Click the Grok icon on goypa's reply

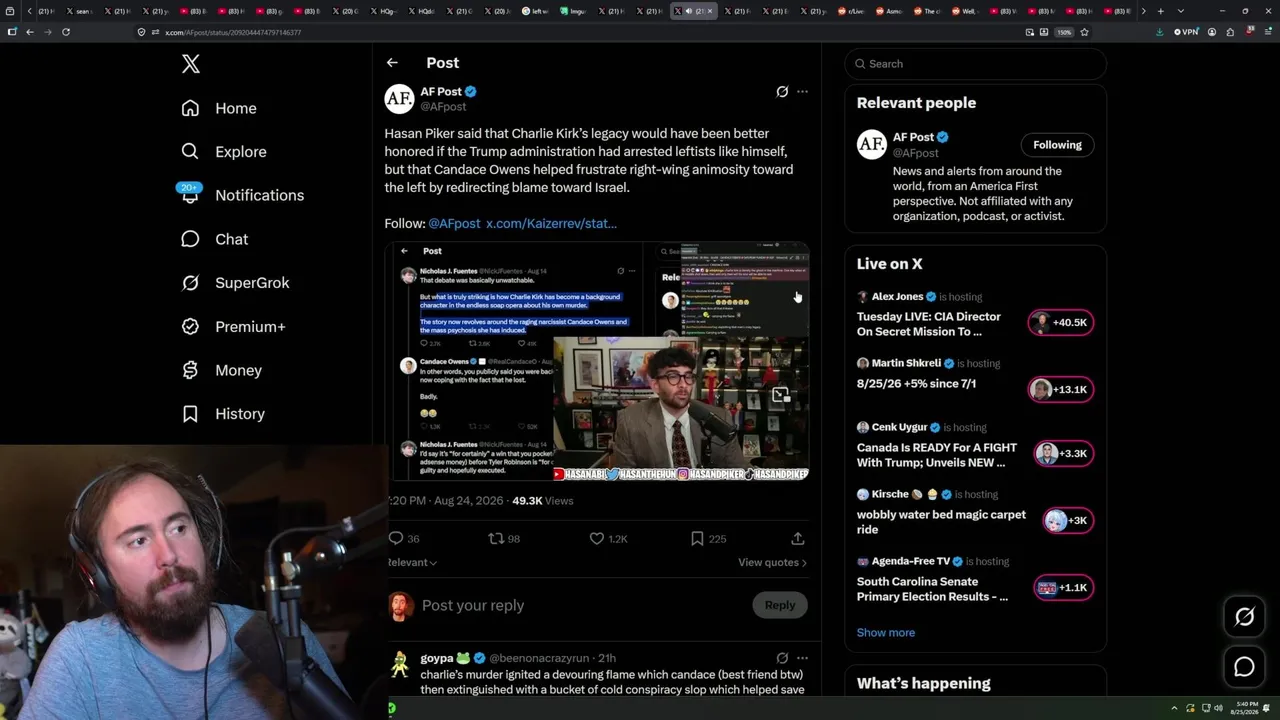[x=782, y=658]
